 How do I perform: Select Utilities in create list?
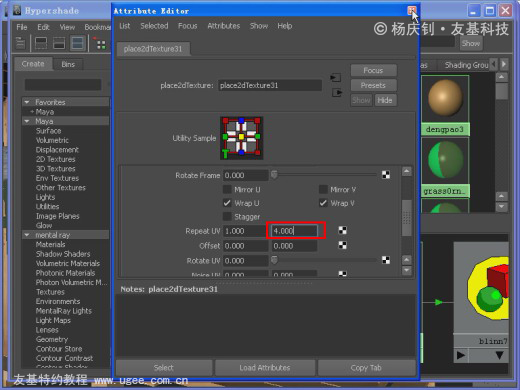click(47, 206)
